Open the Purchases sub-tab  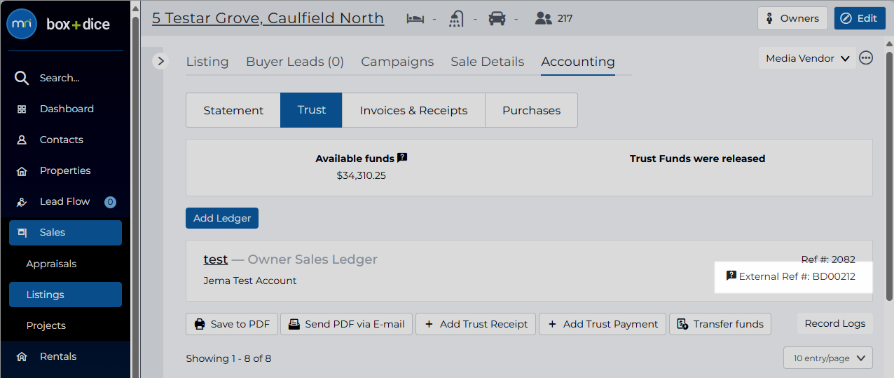(531, 110)
